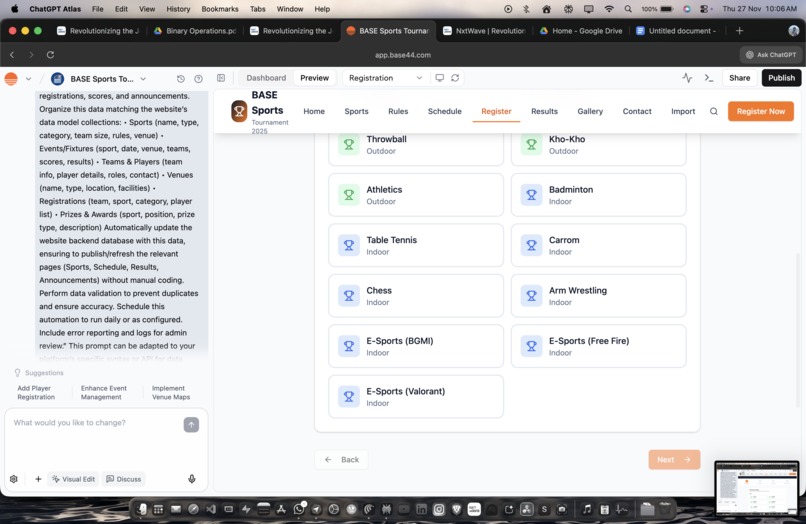Reload the page in browser toolbar

(x=50, y=55)
